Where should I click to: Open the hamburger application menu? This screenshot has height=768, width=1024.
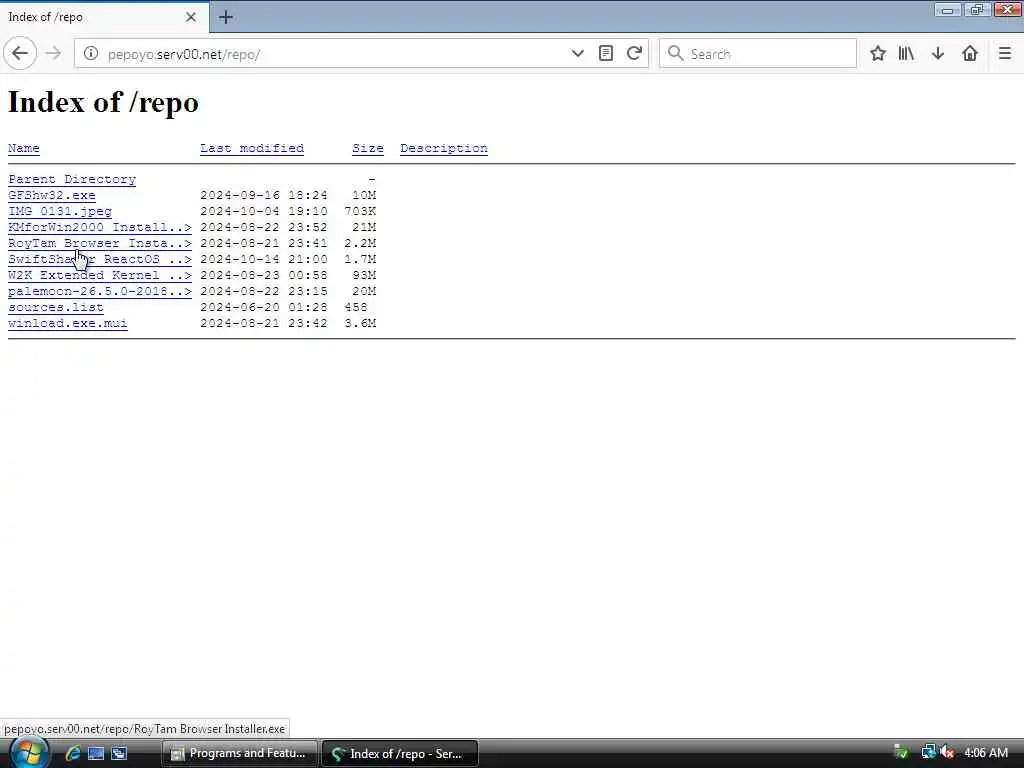[x=1004, y=54]
